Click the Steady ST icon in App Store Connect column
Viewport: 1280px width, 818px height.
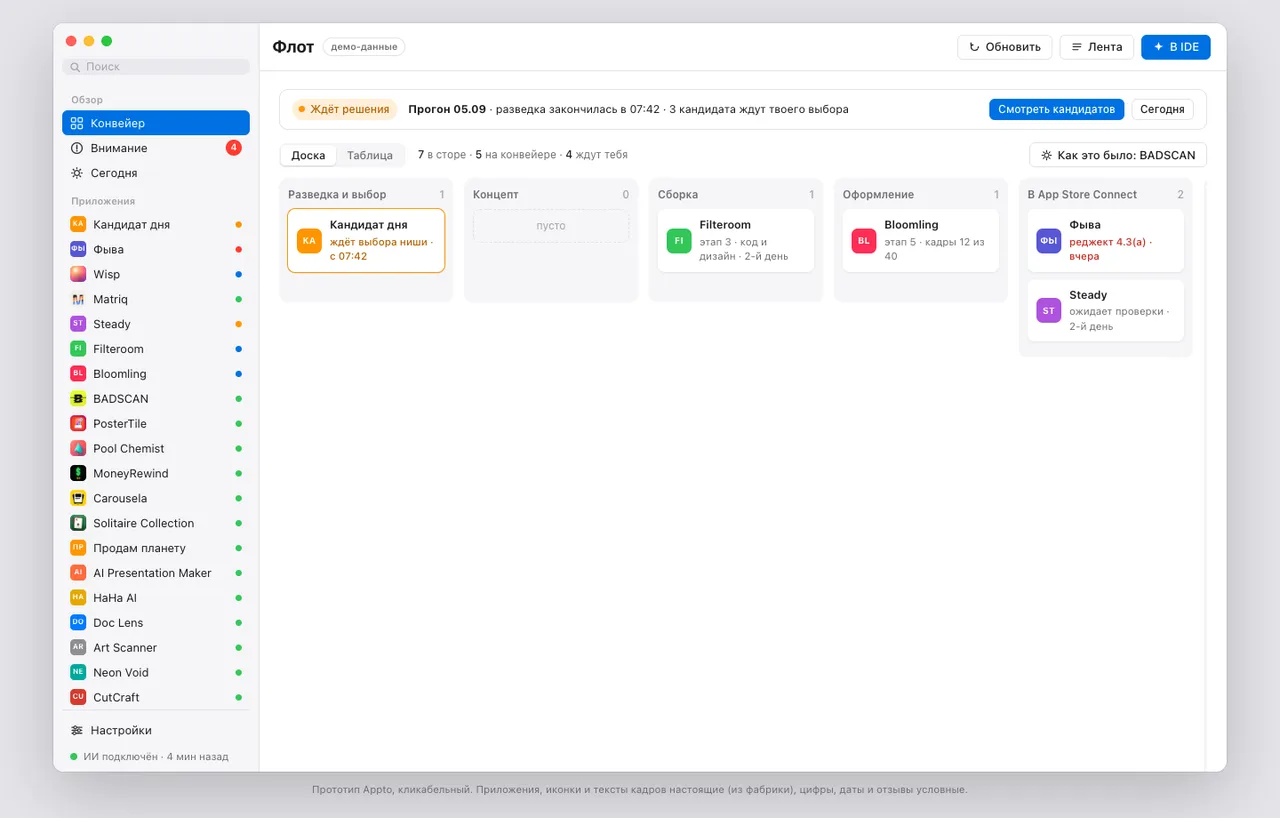coord(1049,311)
